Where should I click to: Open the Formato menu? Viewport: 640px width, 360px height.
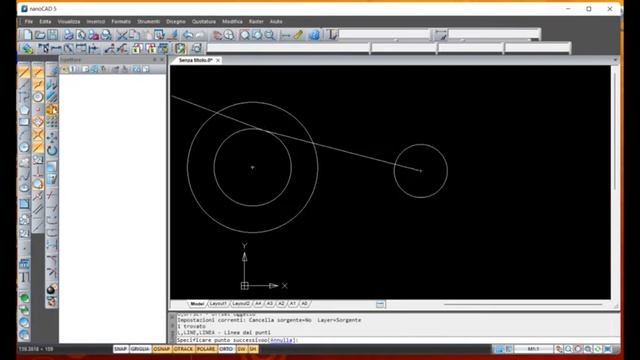click(x=121, y=21)
